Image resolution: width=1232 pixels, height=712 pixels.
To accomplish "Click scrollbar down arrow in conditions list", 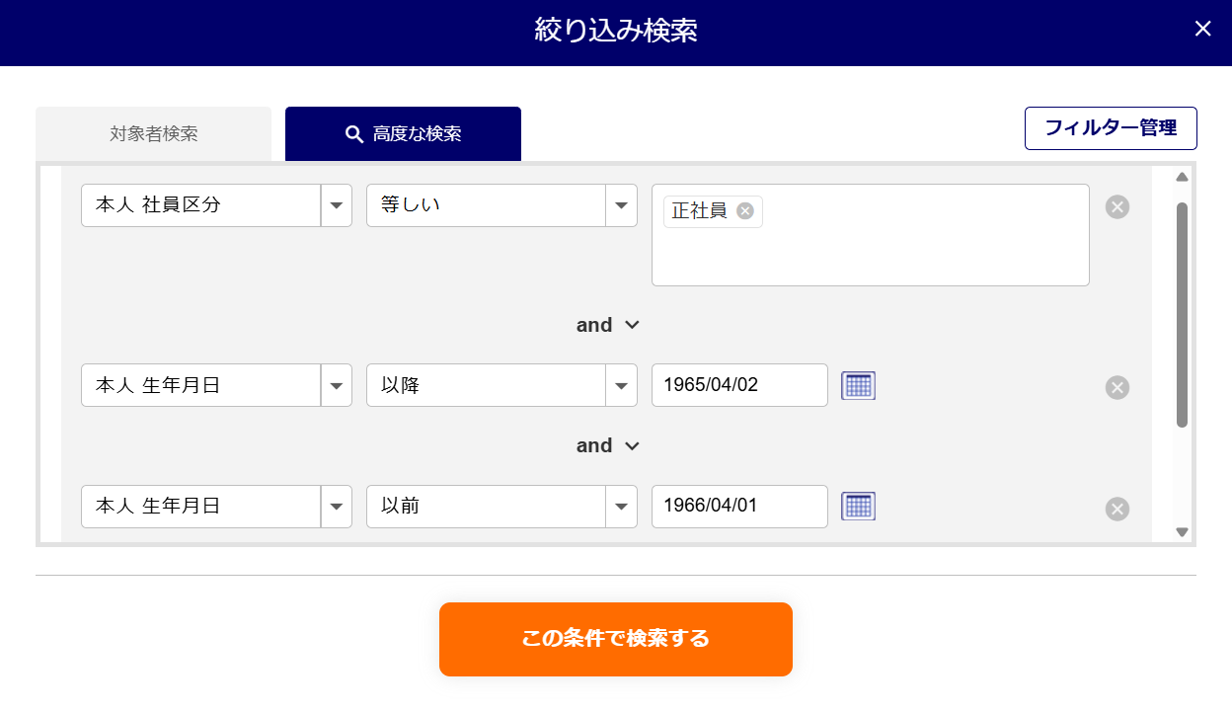I will pyautogui.click(x=1182, y=533).
